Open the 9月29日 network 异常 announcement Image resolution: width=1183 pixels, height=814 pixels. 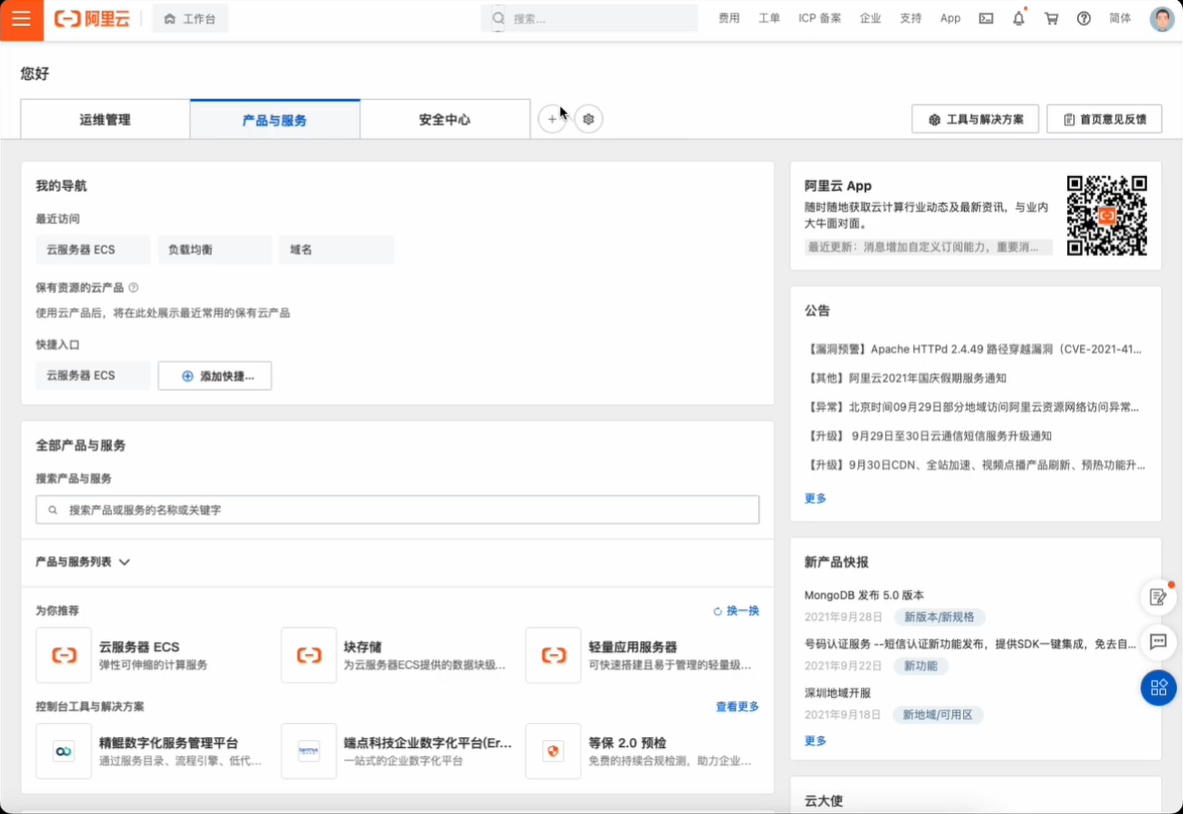pos(973,407)
